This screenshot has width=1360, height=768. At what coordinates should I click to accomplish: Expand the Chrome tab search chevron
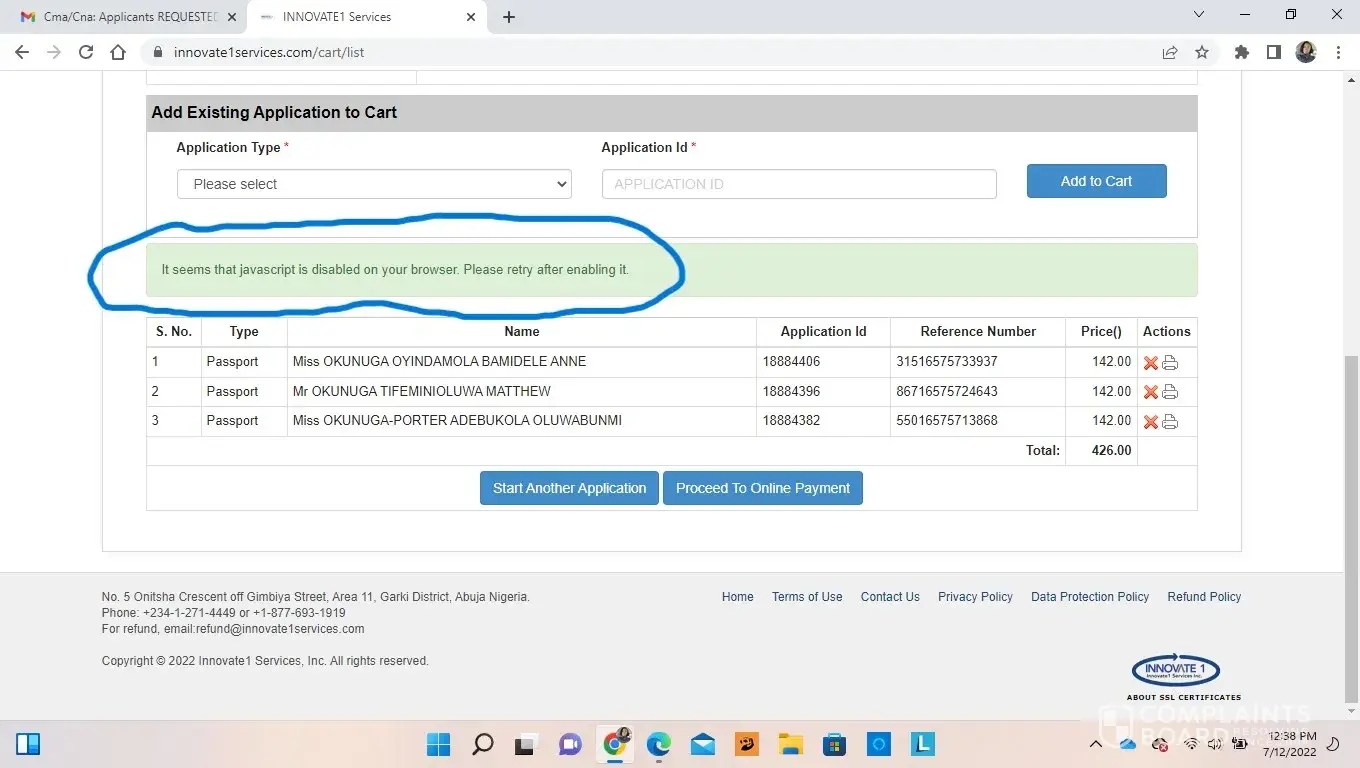pos(1200,15)
